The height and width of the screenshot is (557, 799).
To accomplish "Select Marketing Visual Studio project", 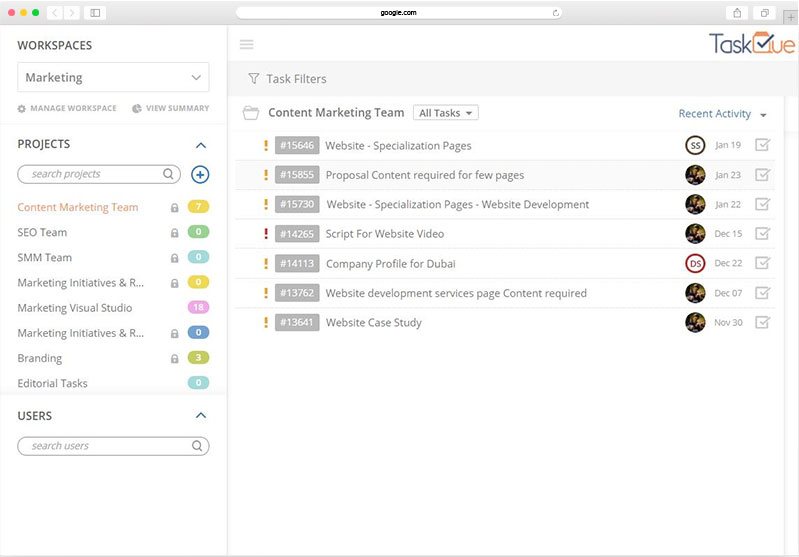I will pyautogui.click(x=75, y=308).
